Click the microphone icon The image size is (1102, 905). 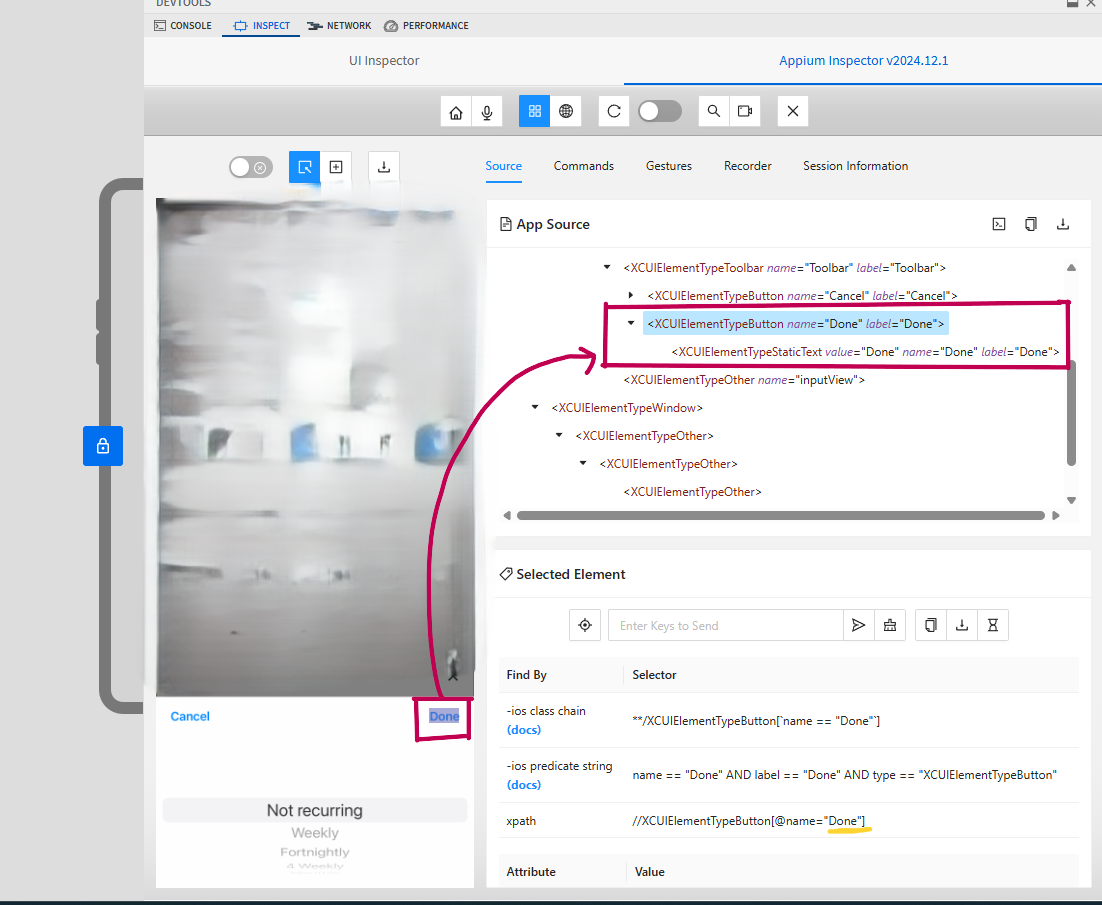[486, 112]
